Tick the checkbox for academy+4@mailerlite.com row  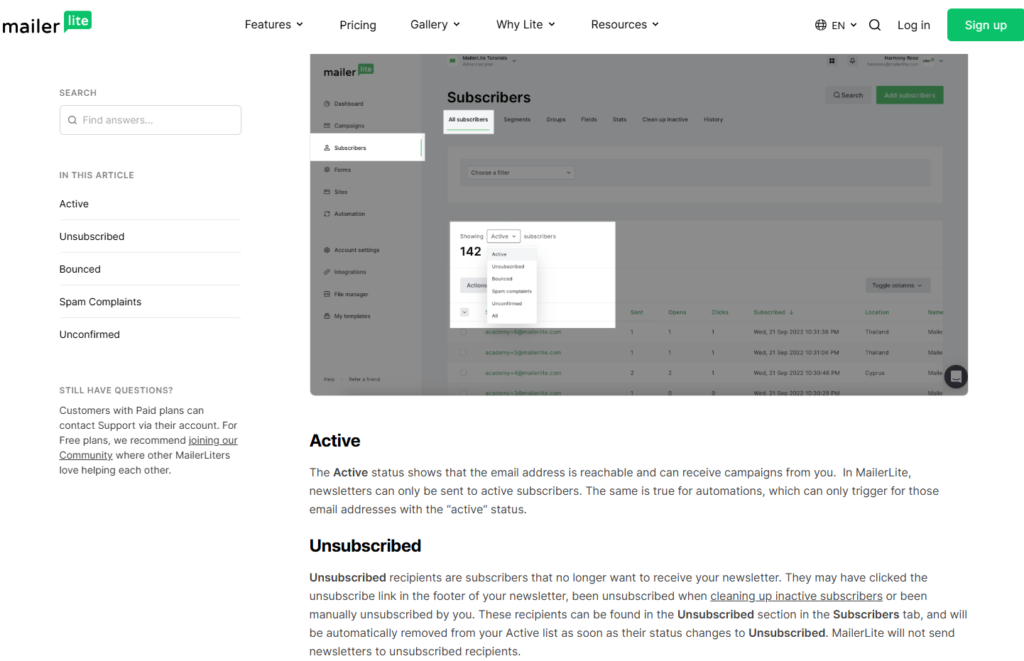tap(464, 373)
